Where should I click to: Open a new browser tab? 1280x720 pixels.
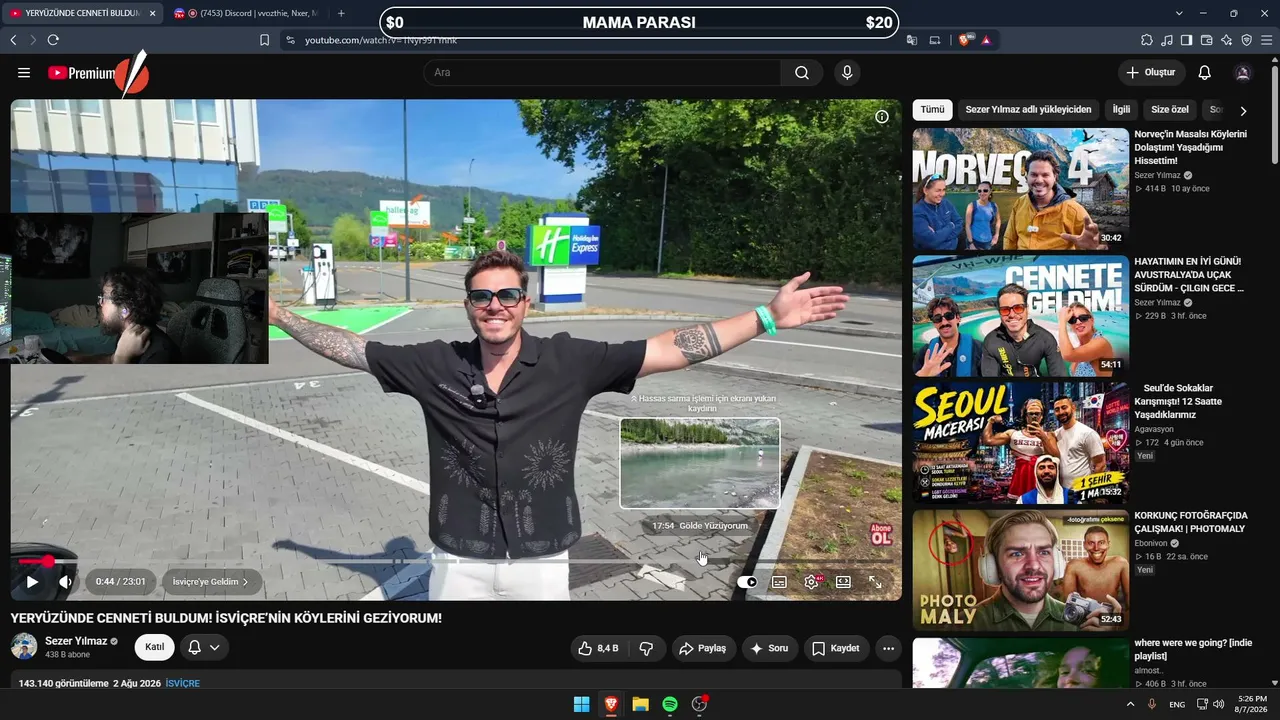pyautogui.click(x=341, y=13)
